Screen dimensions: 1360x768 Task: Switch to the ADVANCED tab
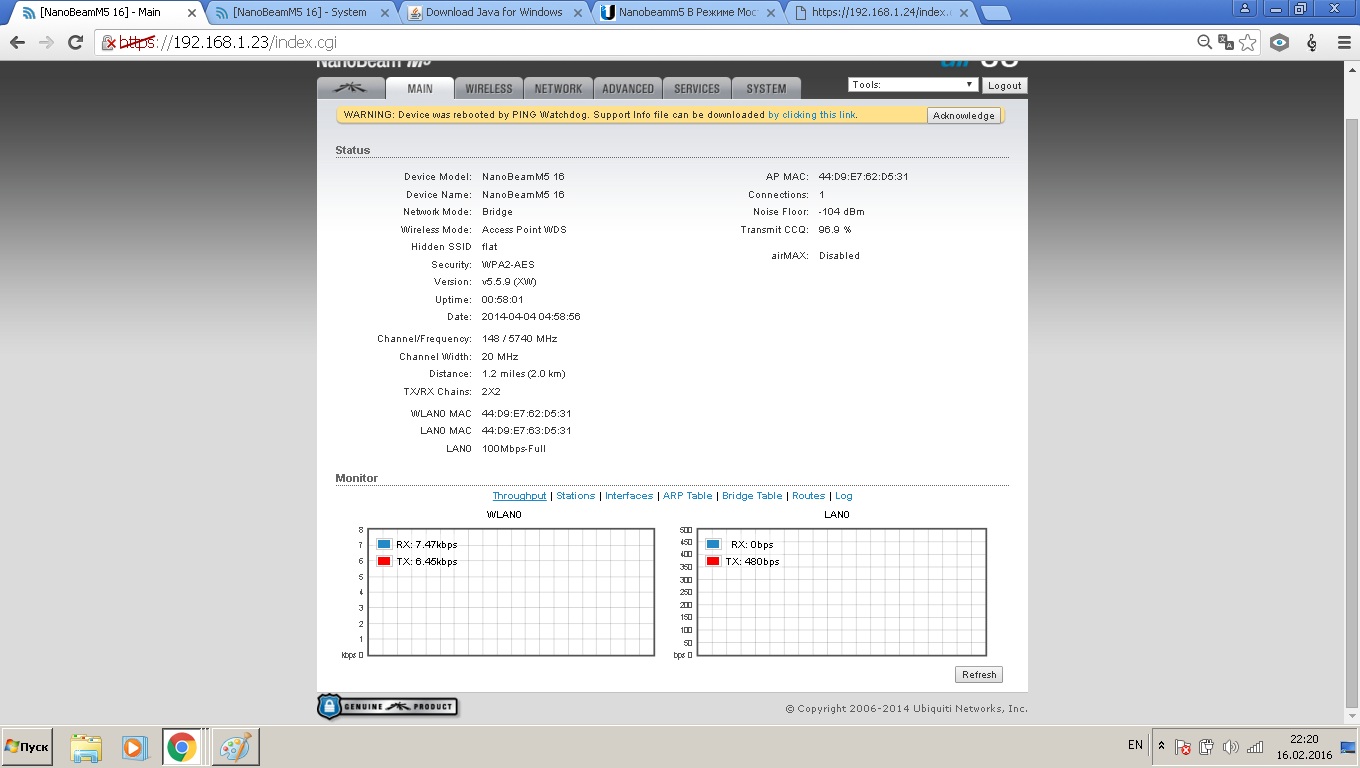click(628, 88)
